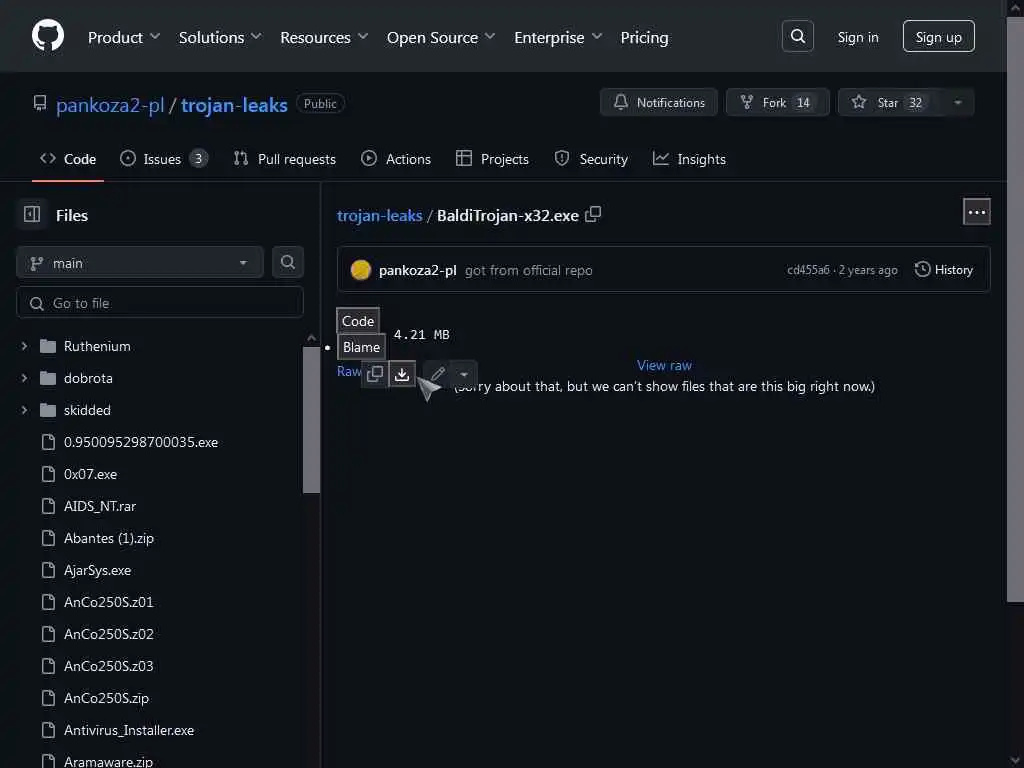Screen dimensions: 1024x768
Task: Expand the Enterprise menu
Action: tap(558, 37)
